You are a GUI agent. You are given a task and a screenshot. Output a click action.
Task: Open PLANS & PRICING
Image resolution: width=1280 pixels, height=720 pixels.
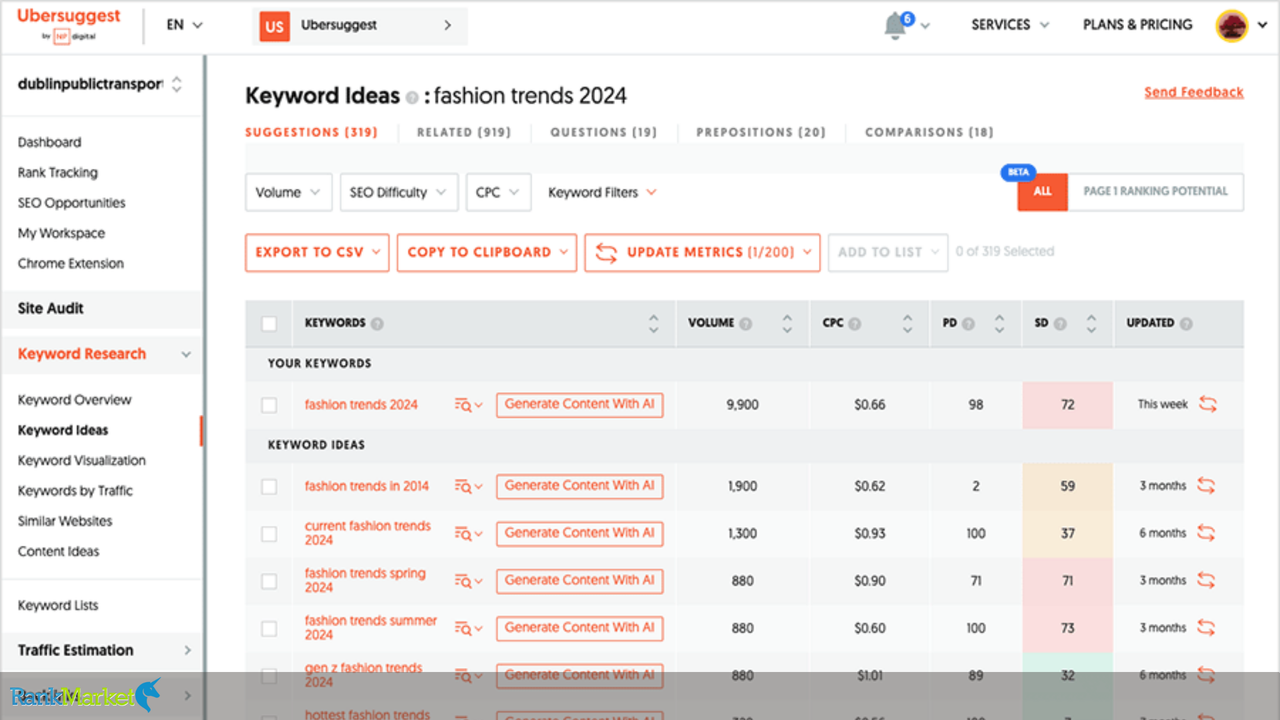(x=1138, y=25)
